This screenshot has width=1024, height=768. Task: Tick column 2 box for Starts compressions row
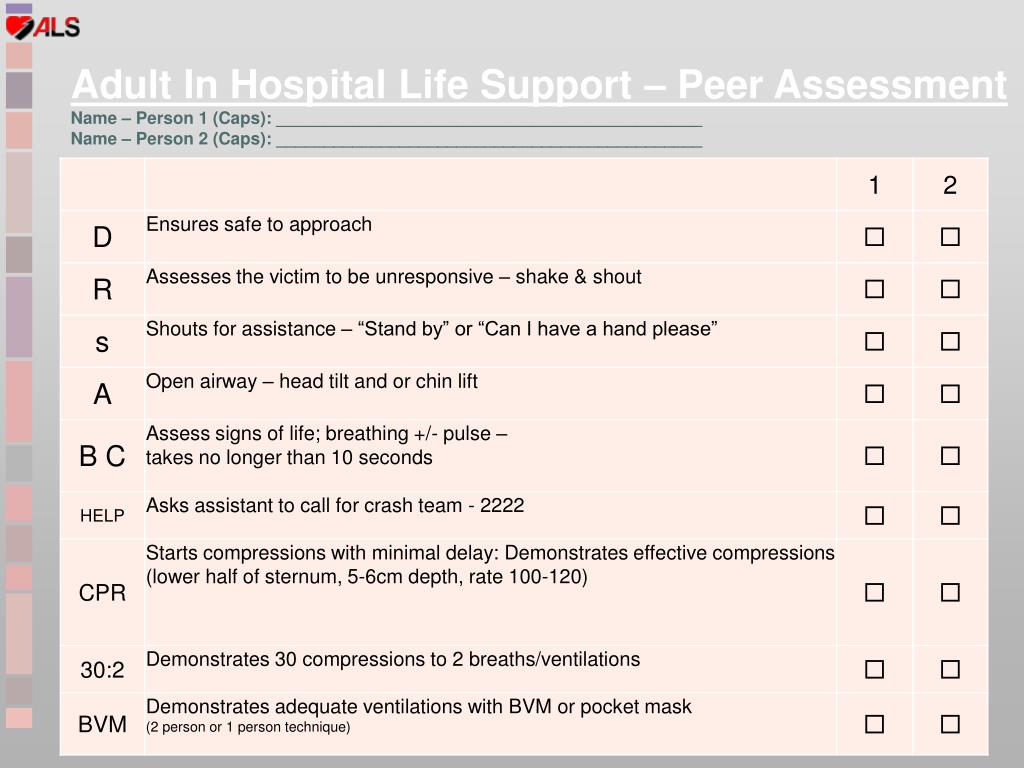(x=950, y=593)
